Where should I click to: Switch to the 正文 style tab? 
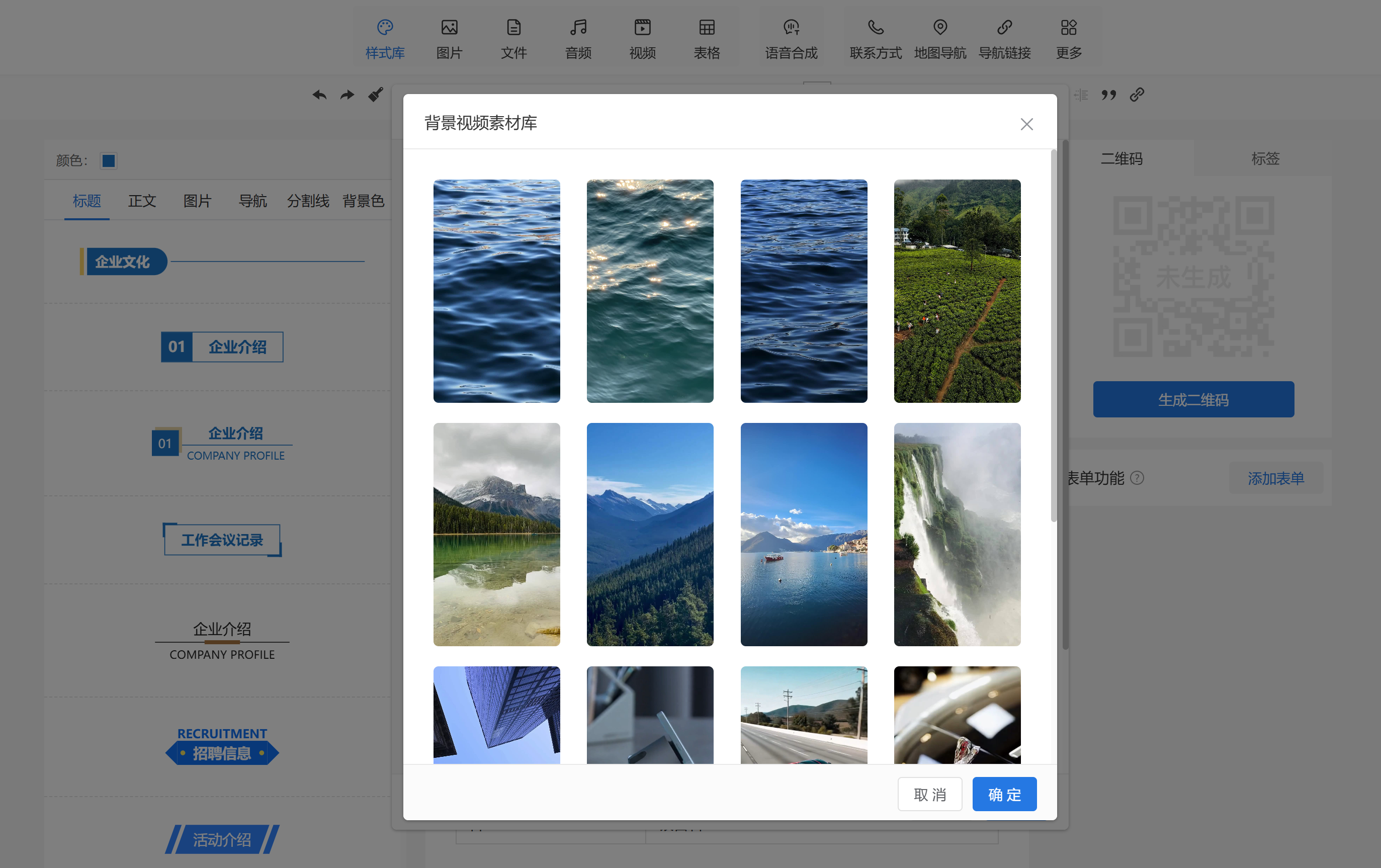coord(142,201)
